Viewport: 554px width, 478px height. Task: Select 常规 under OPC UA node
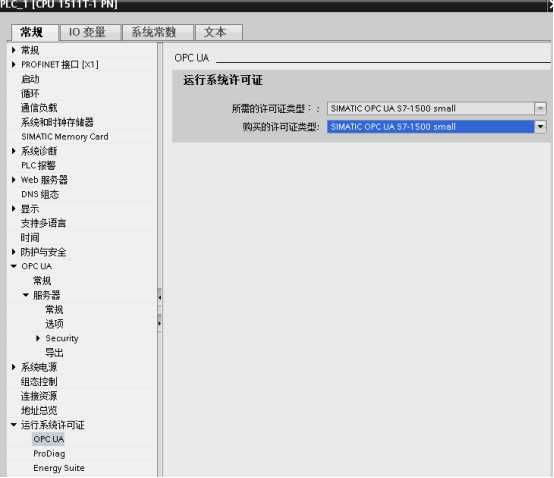[42, 281]
